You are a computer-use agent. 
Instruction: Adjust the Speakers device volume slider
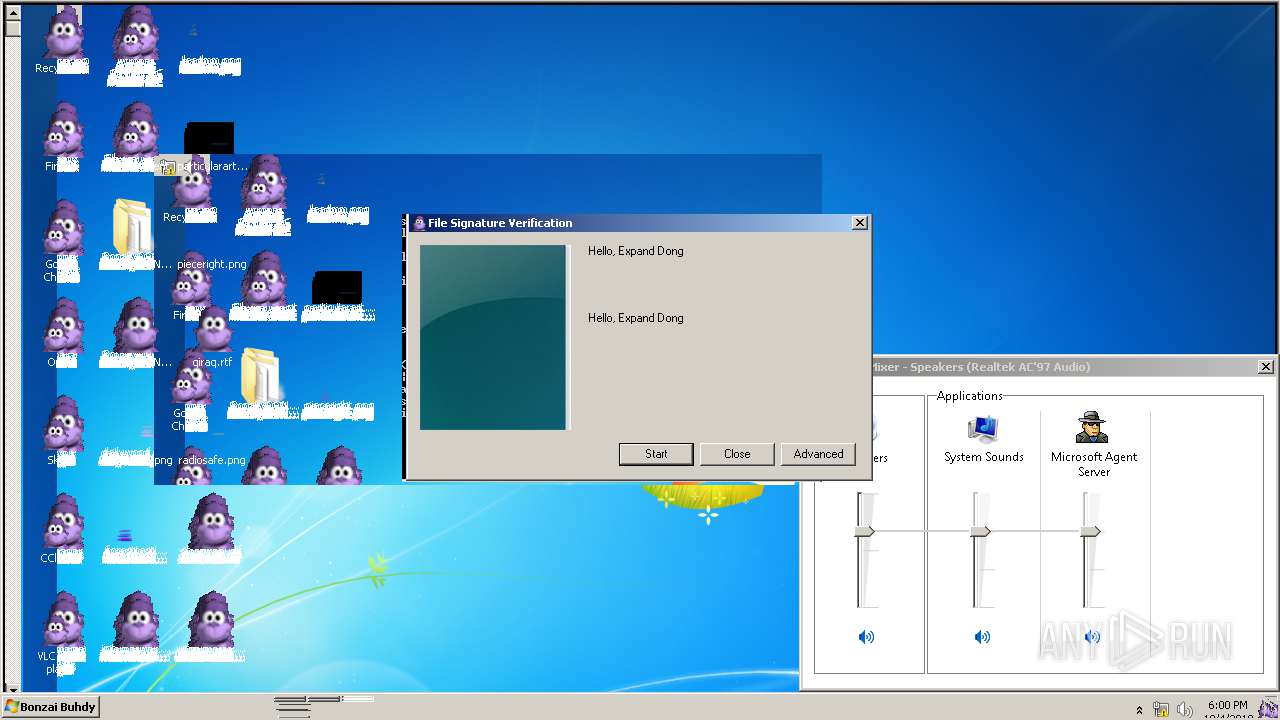point(865,531)
